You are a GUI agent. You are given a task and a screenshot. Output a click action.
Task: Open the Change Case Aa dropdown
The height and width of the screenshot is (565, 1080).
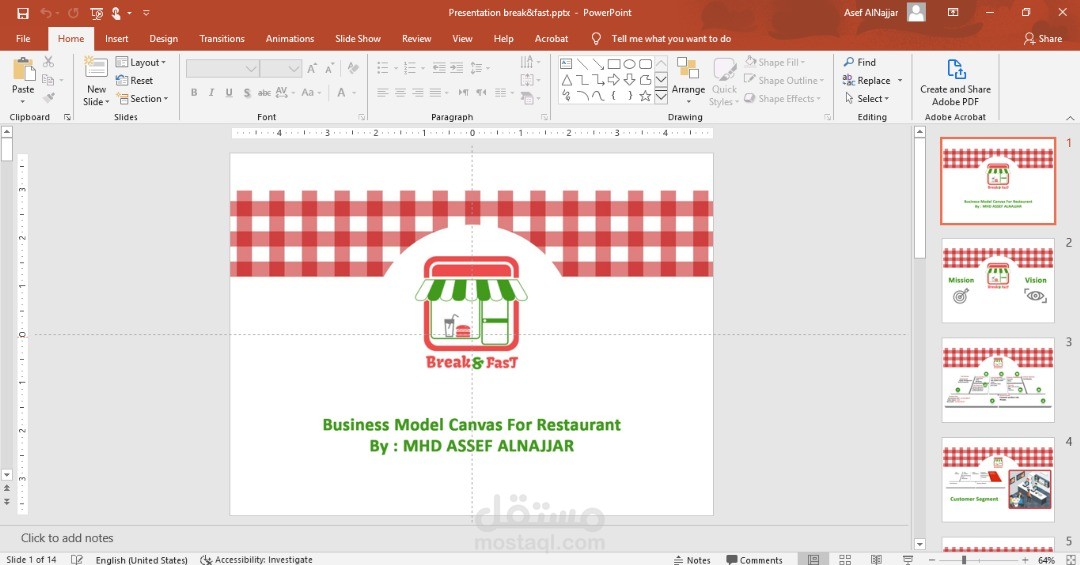pos(311,92)
